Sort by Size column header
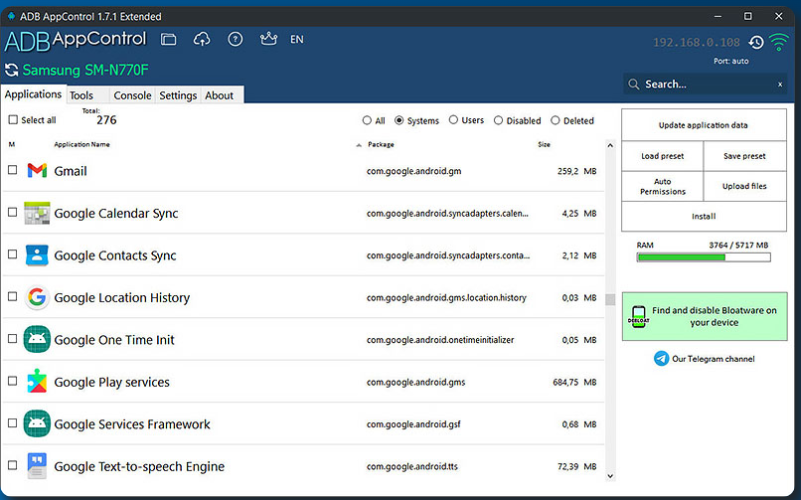This screenshot has width=801, height=500. pyautogui.click(x=544, y=145)
